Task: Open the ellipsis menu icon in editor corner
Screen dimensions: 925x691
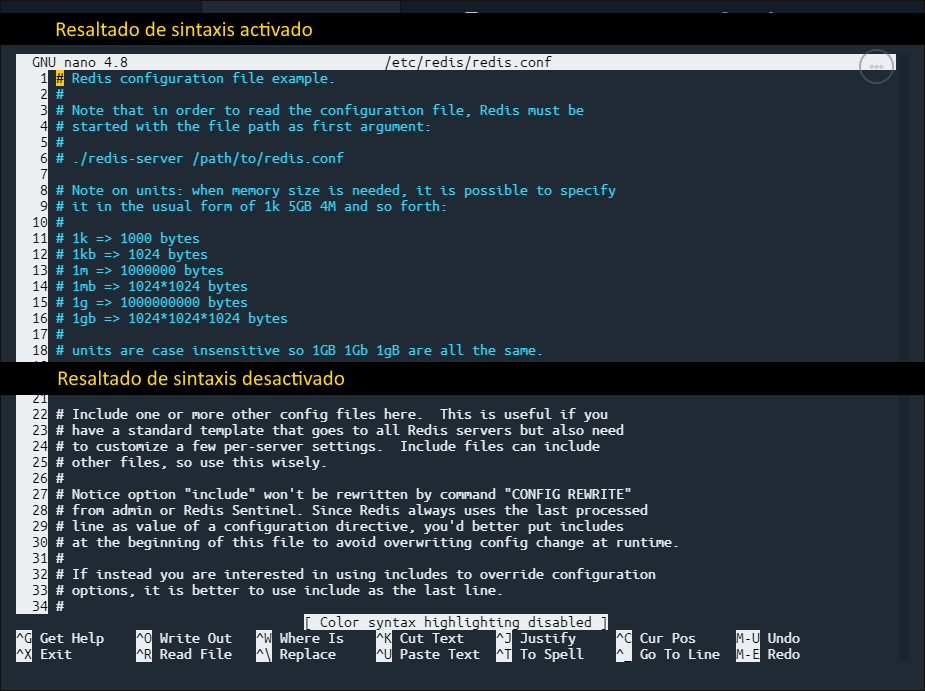Action: [875, 66]
